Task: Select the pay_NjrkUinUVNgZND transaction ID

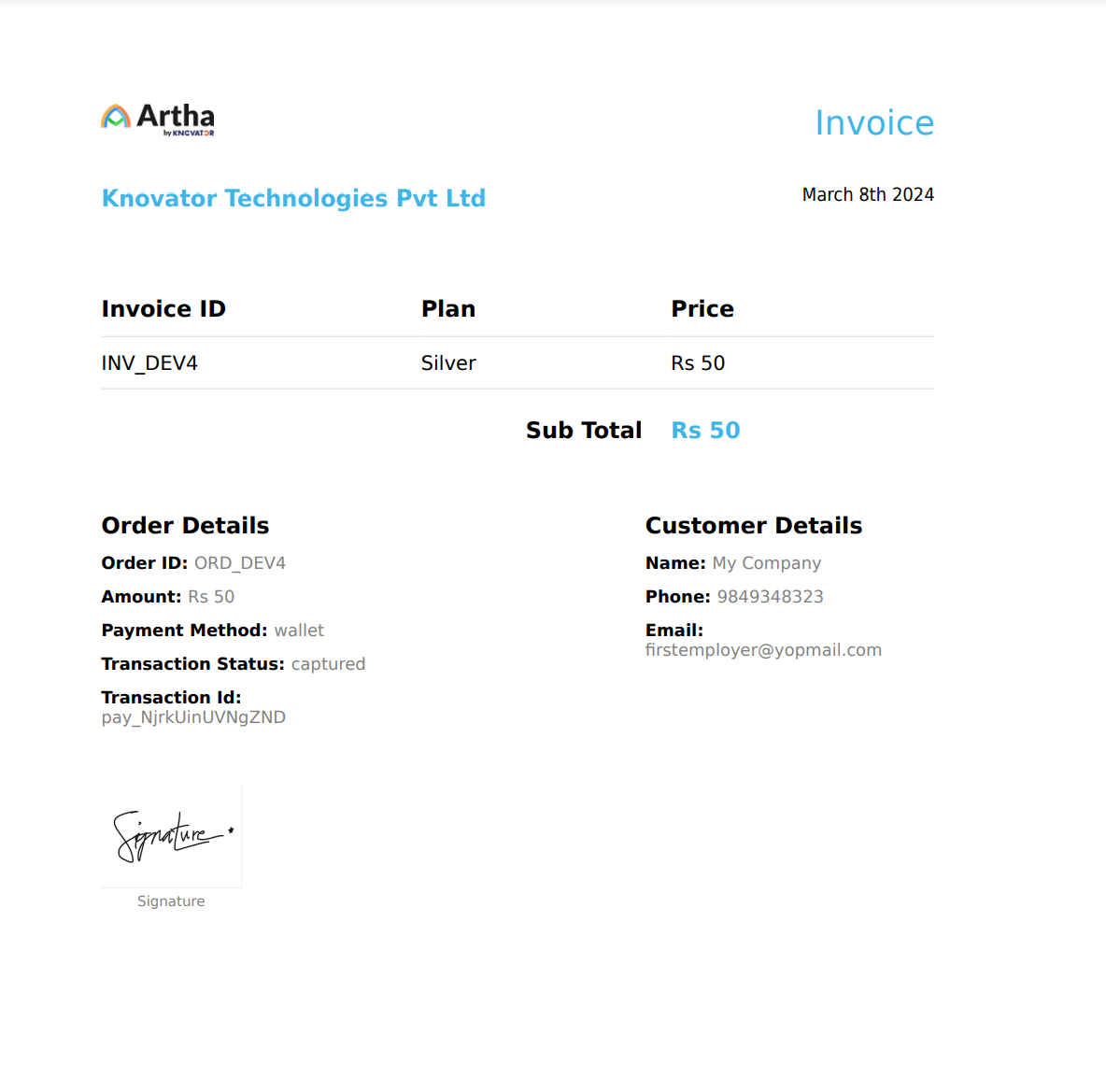Action: point(193,717)
